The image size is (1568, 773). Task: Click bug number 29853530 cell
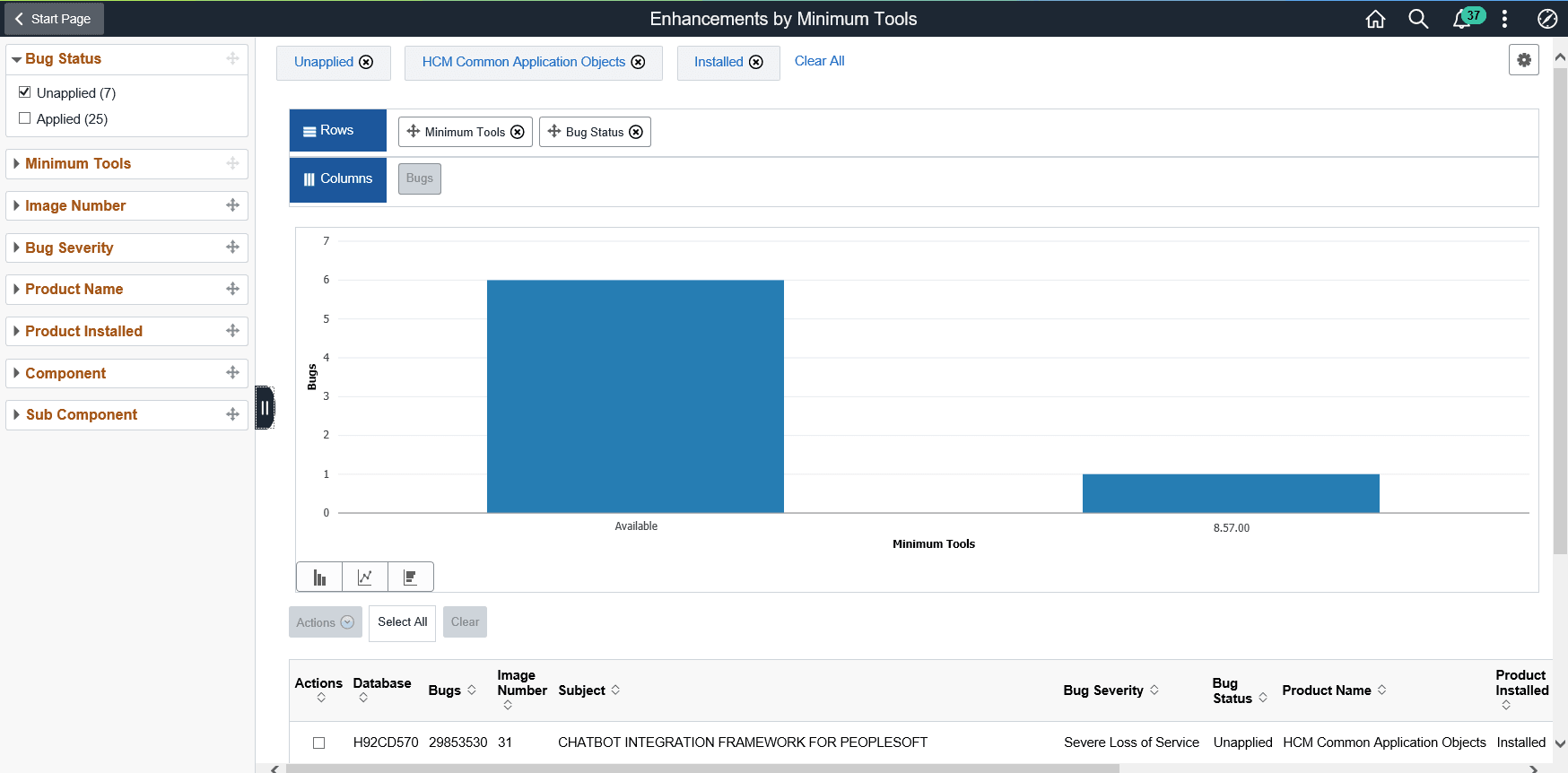457,743
